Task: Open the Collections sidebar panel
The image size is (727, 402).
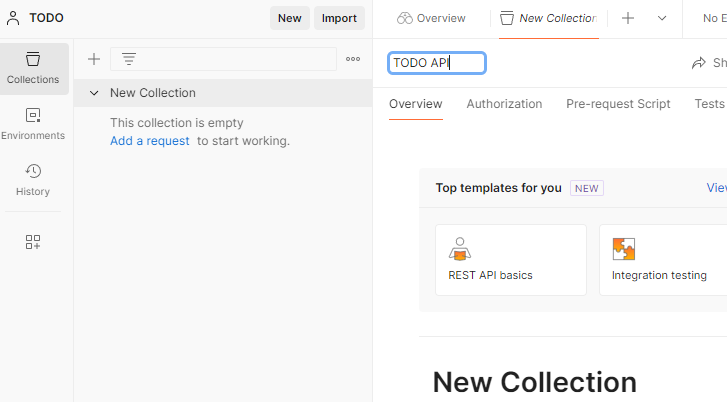Action: [33, 69]
